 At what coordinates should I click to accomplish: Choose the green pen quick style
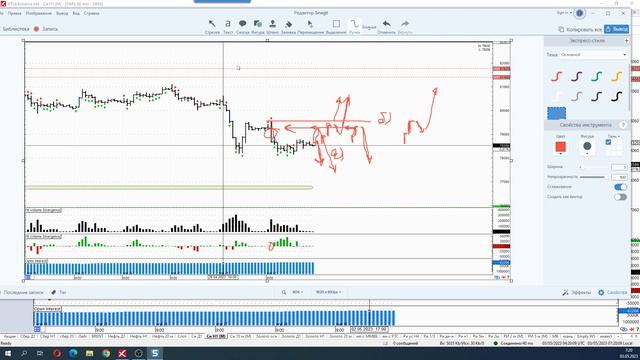[596, 76]
